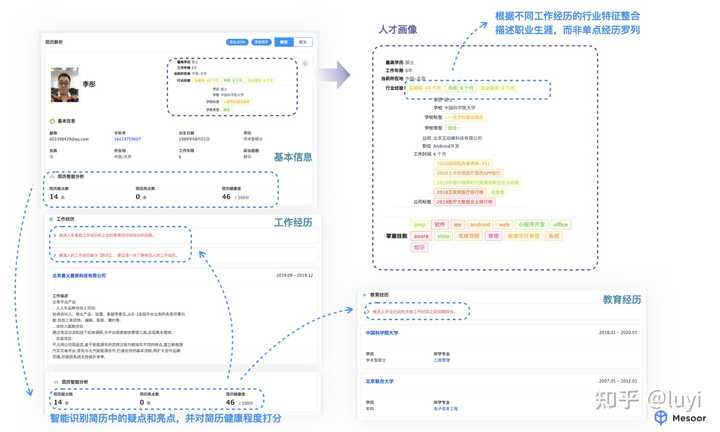Click the blue major link under 中国科学院大学
Screen dimensions: 720x432
[x=441, y=360]
